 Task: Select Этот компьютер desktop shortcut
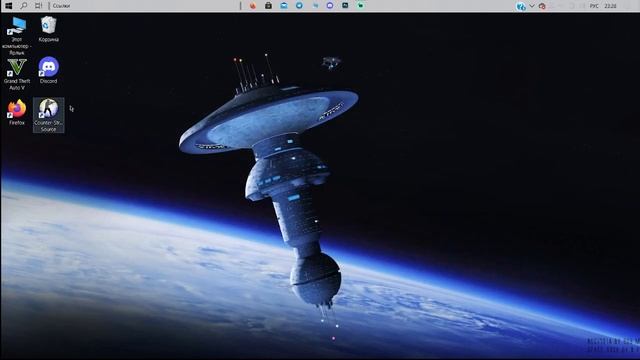pos(17,36)
